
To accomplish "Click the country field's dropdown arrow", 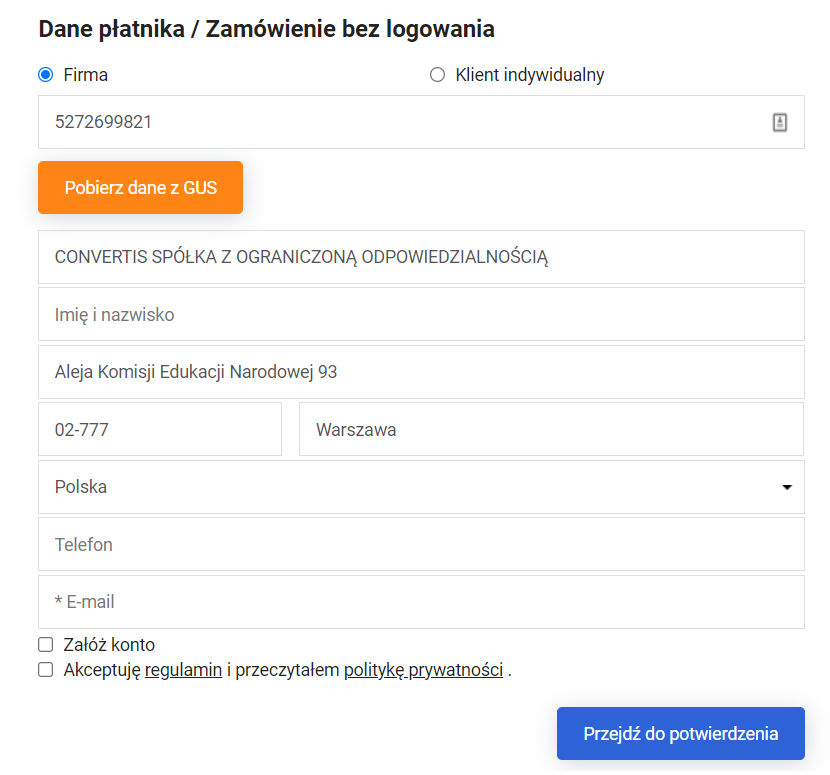I will tap(787, 487).
